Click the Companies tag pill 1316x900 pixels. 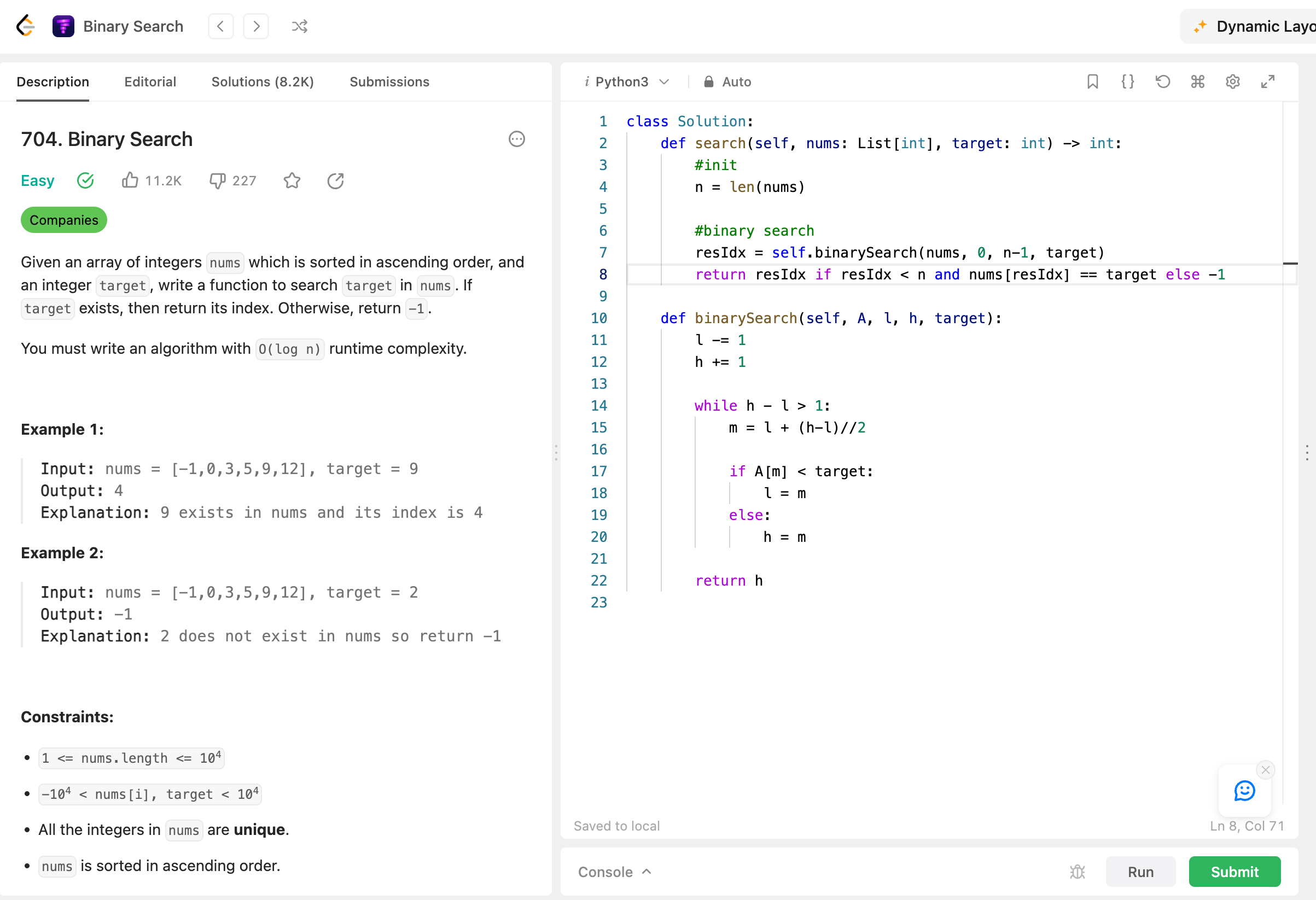click(x=63, y=220)
